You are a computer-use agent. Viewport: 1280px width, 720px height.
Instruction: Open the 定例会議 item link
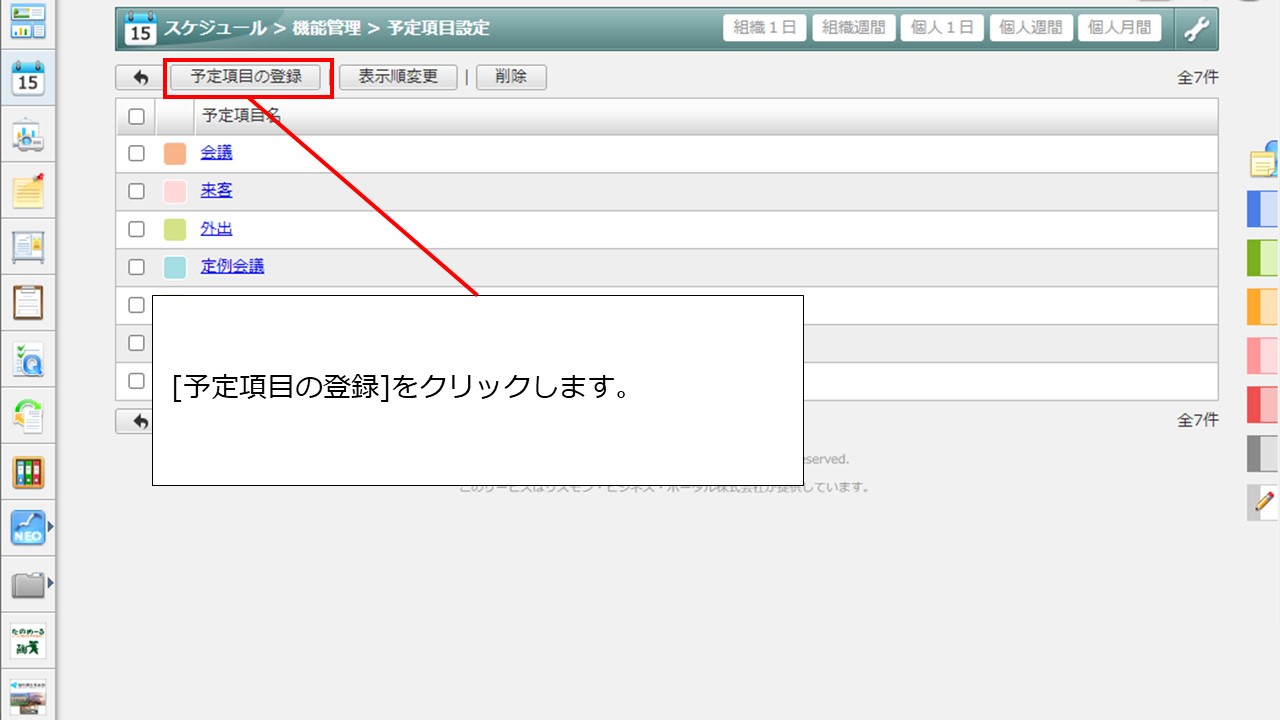233,267
